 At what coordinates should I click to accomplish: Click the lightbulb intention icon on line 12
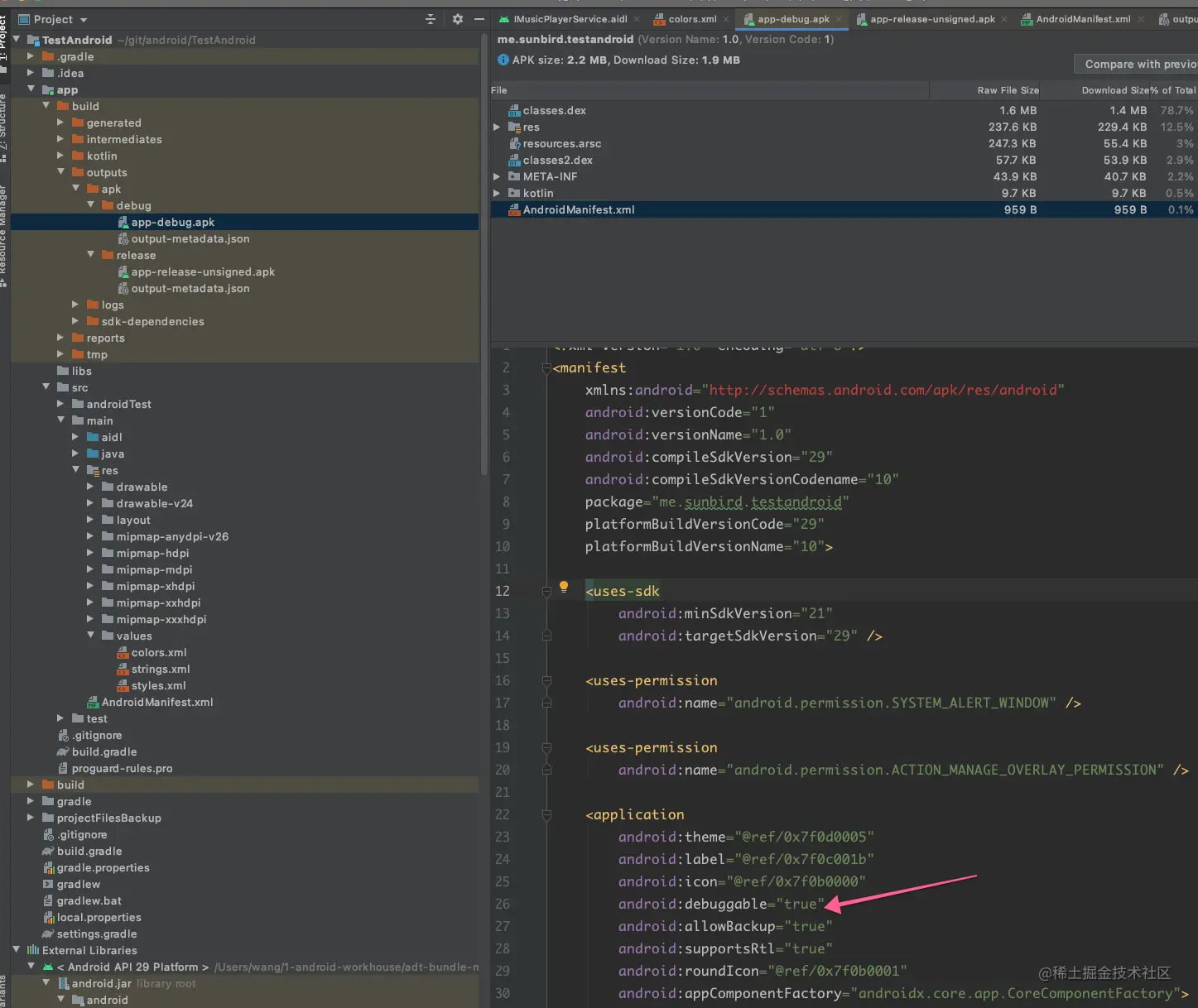point(564,587)
